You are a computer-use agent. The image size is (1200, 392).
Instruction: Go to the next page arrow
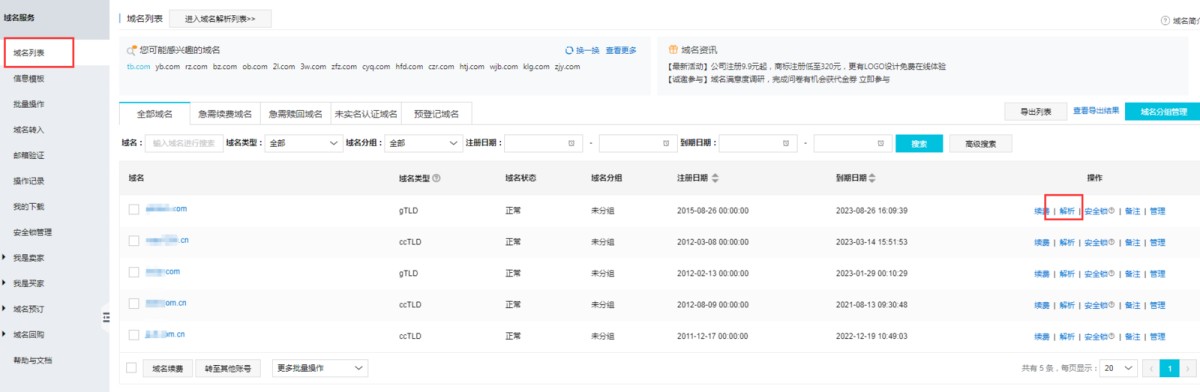pyautogui.click(x=1189, y=368)
